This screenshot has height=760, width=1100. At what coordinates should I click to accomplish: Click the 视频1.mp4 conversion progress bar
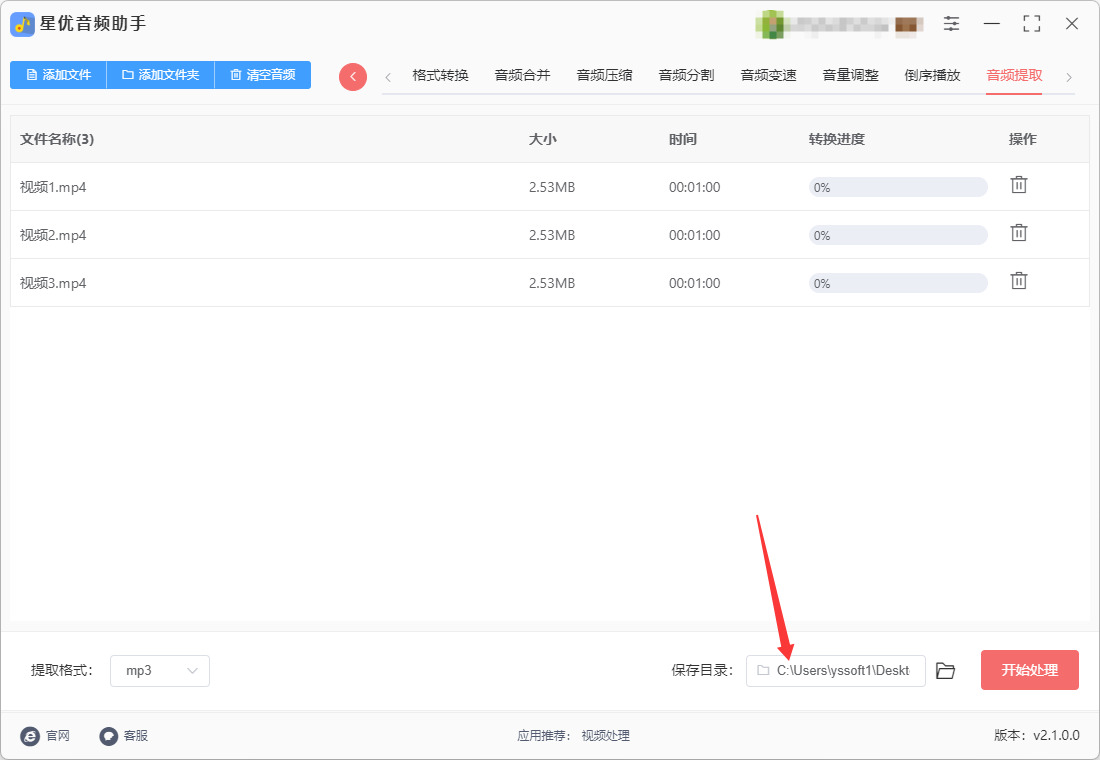pyautogui.click(x=898, y=187)
